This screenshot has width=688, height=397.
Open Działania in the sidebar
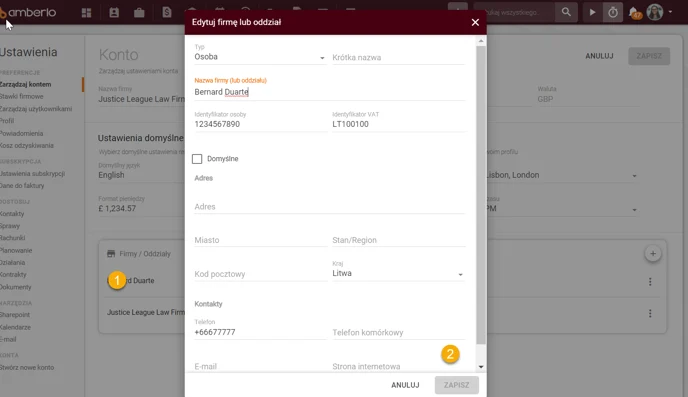[x=13, y=262]
